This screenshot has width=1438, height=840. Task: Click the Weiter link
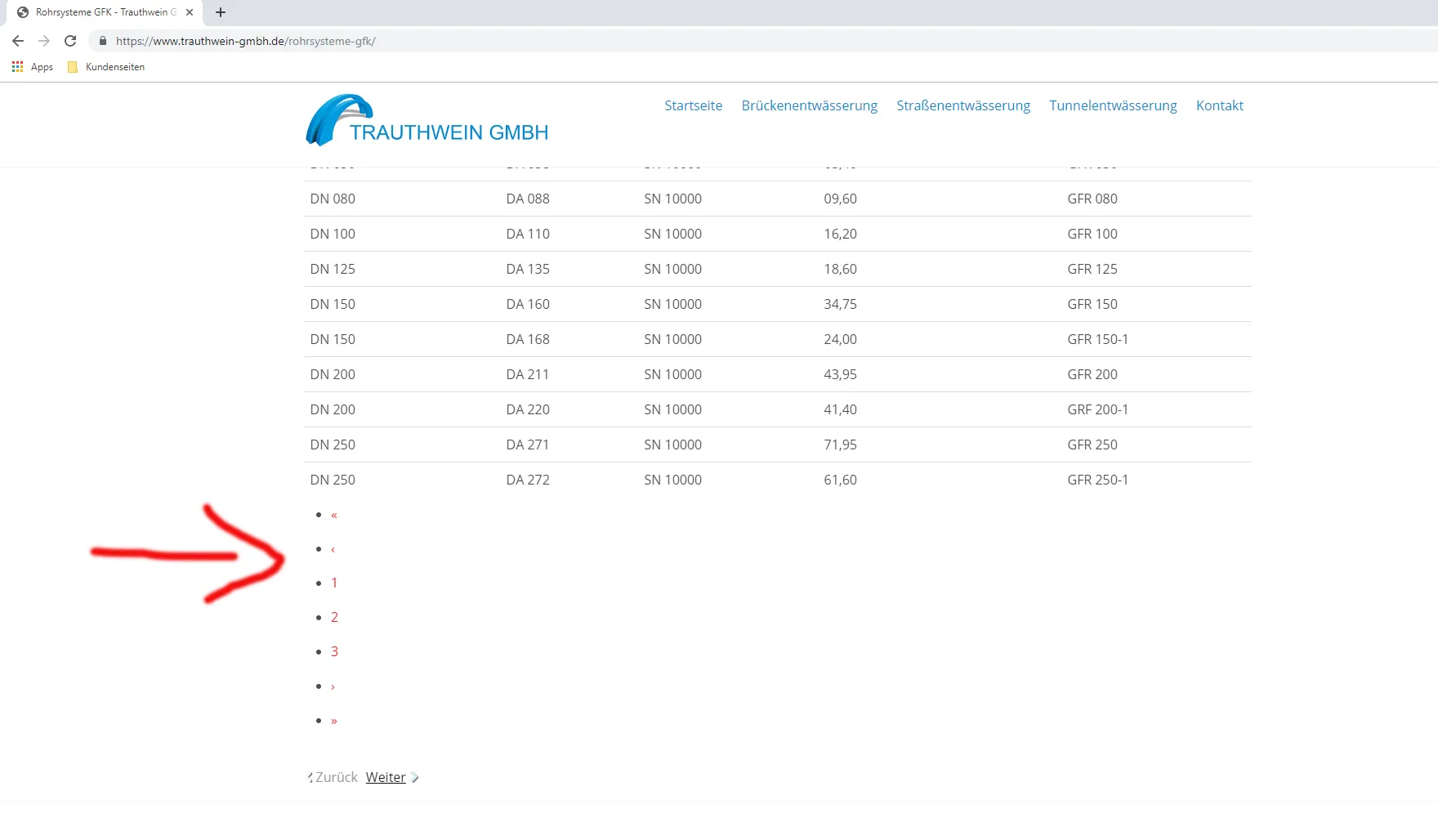(386, 777)
